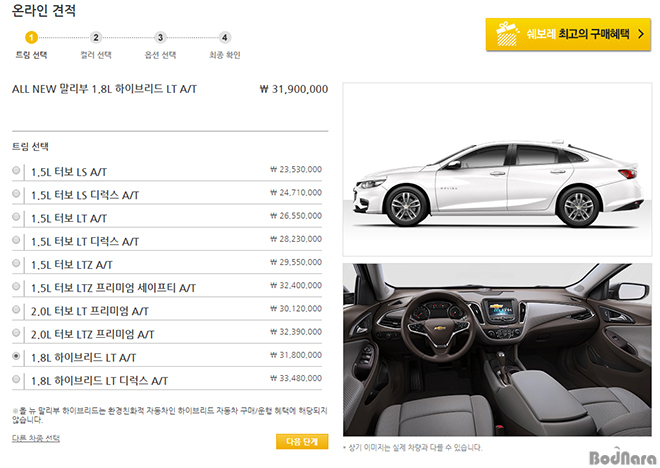Click the ₩ 31,900,000 summary price
660x468 pixels.
tap(294, 89)
